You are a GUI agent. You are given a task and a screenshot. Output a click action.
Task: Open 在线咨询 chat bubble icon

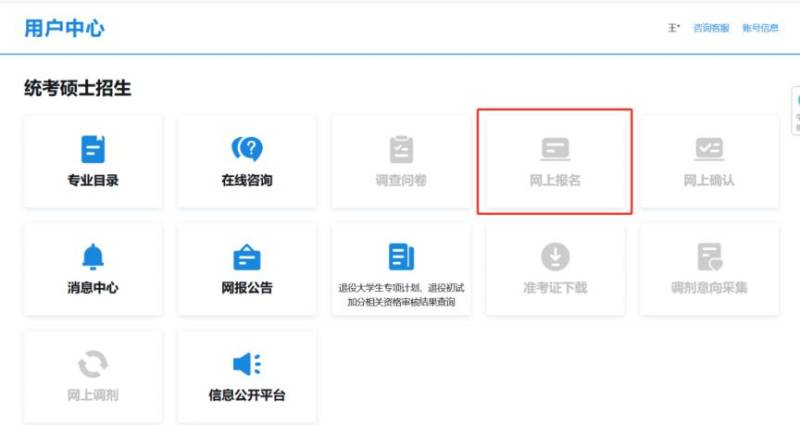click(247, 149)
